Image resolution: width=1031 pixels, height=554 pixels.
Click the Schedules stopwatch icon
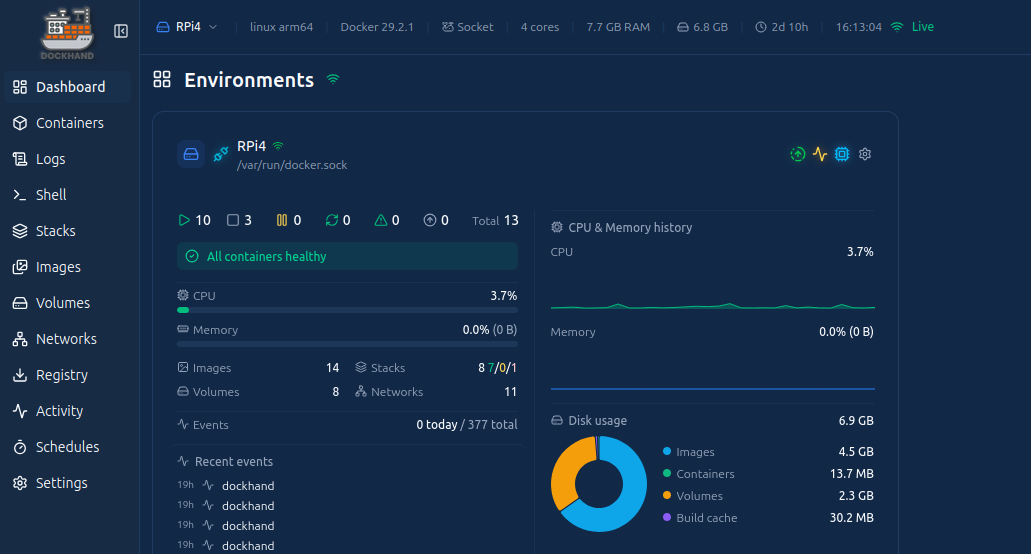pos(19,447)
